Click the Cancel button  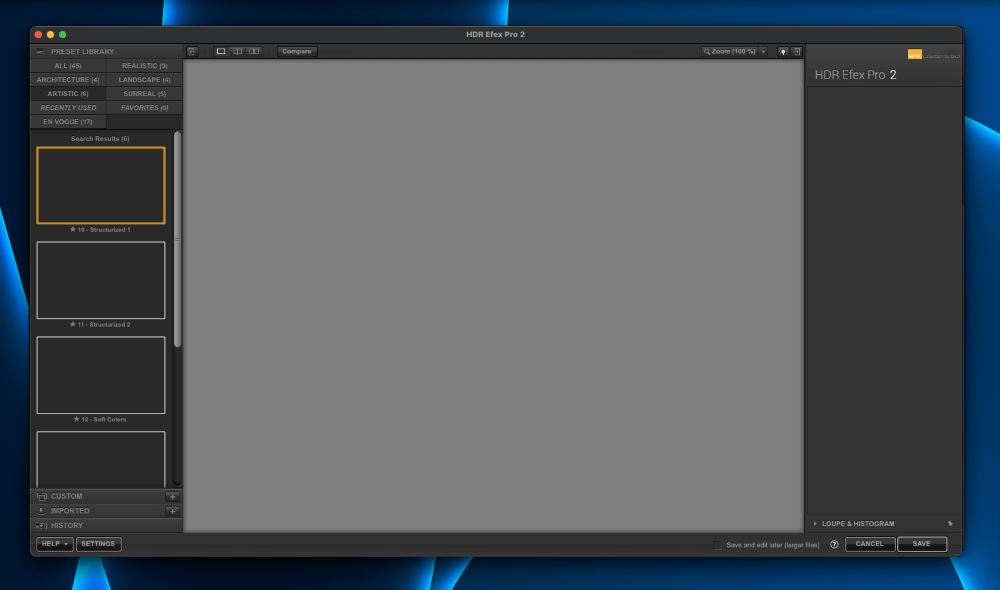tap(870, 544)
